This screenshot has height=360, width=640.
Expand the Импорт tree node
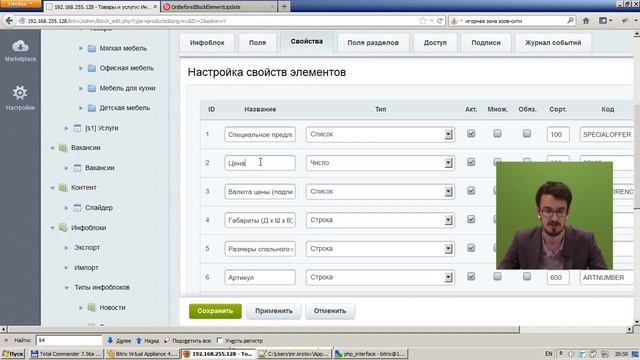tap(67, 267)
